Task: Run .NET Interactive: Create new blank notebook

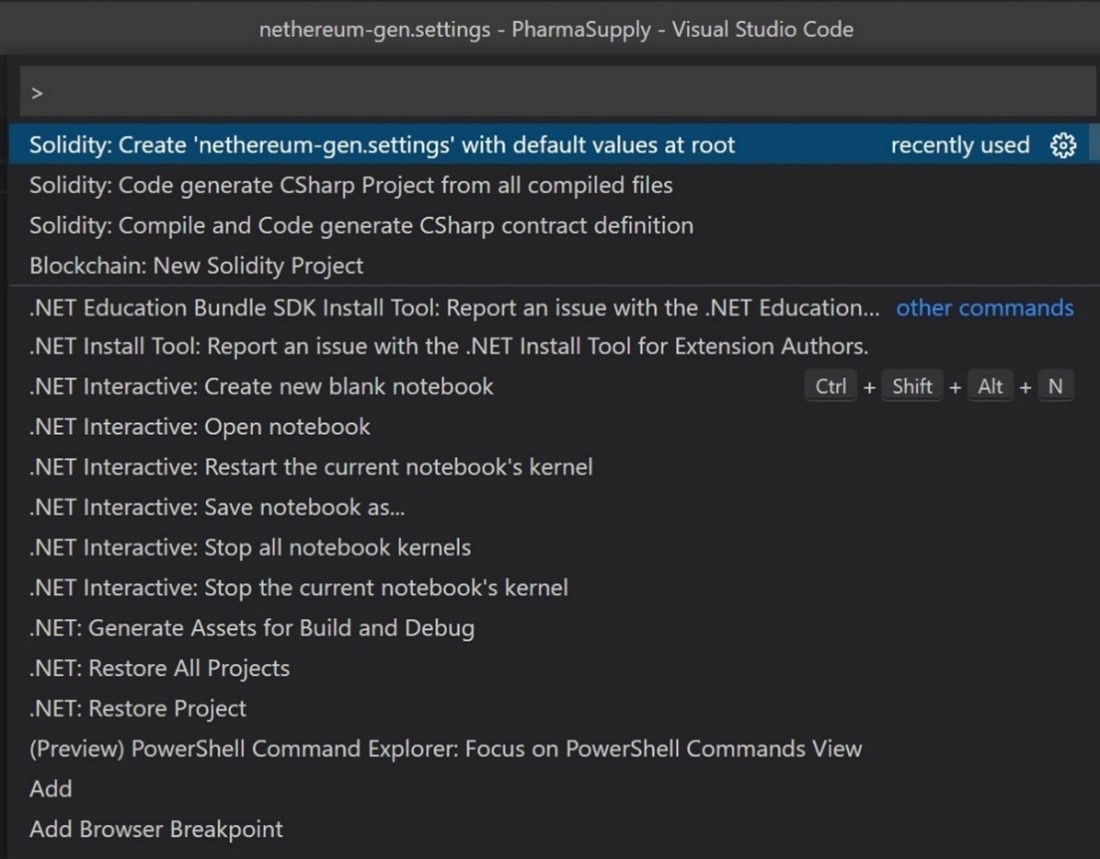Action: [262, 387]
